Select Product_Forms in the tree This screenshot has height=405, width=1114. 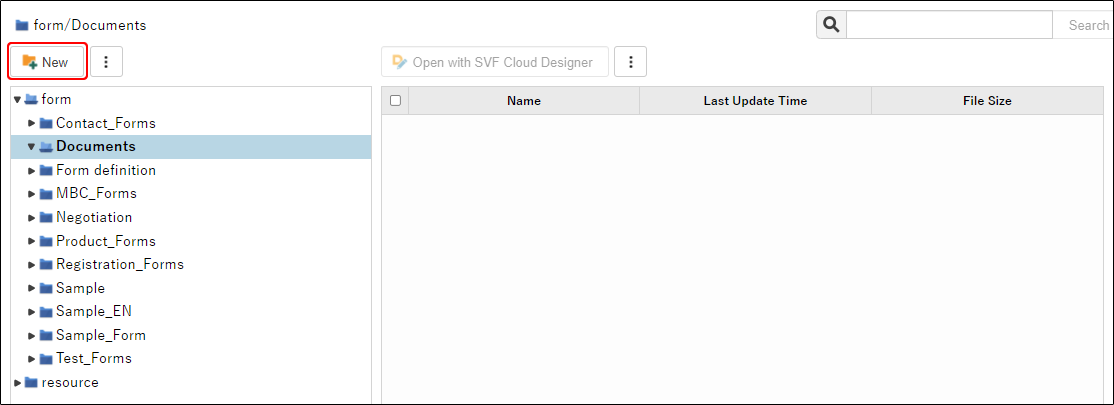[x=106, y=241]
